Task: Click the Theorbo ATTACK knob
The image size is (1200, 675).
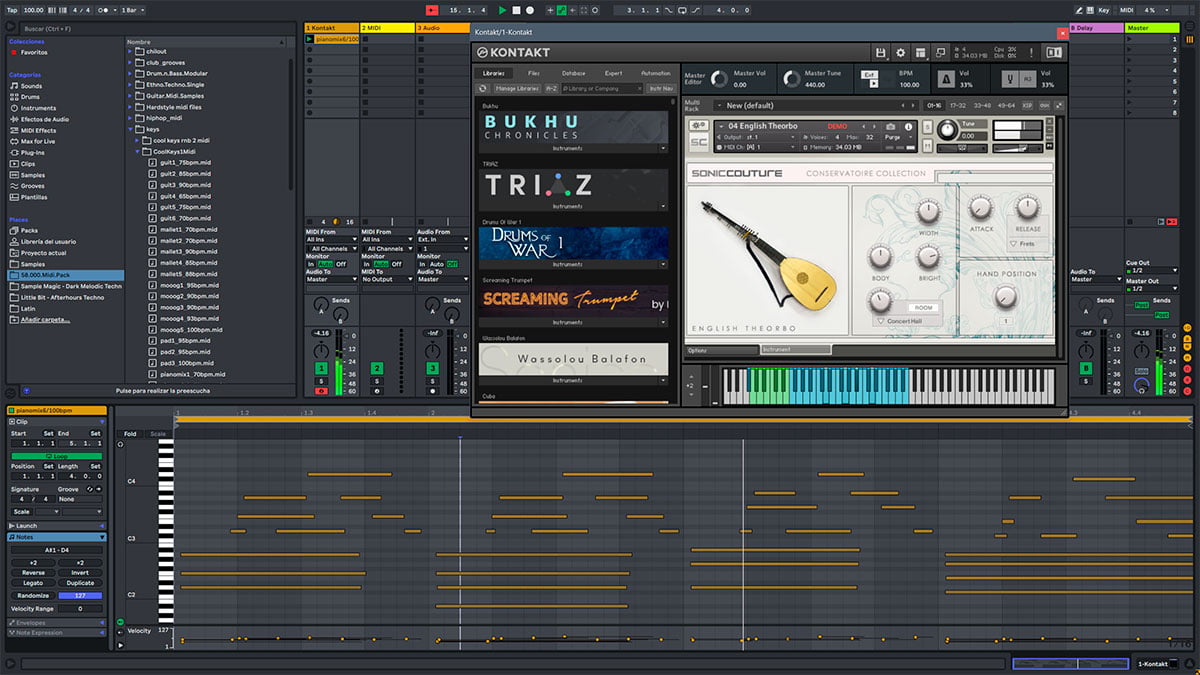Action: (x=980, y=207)
